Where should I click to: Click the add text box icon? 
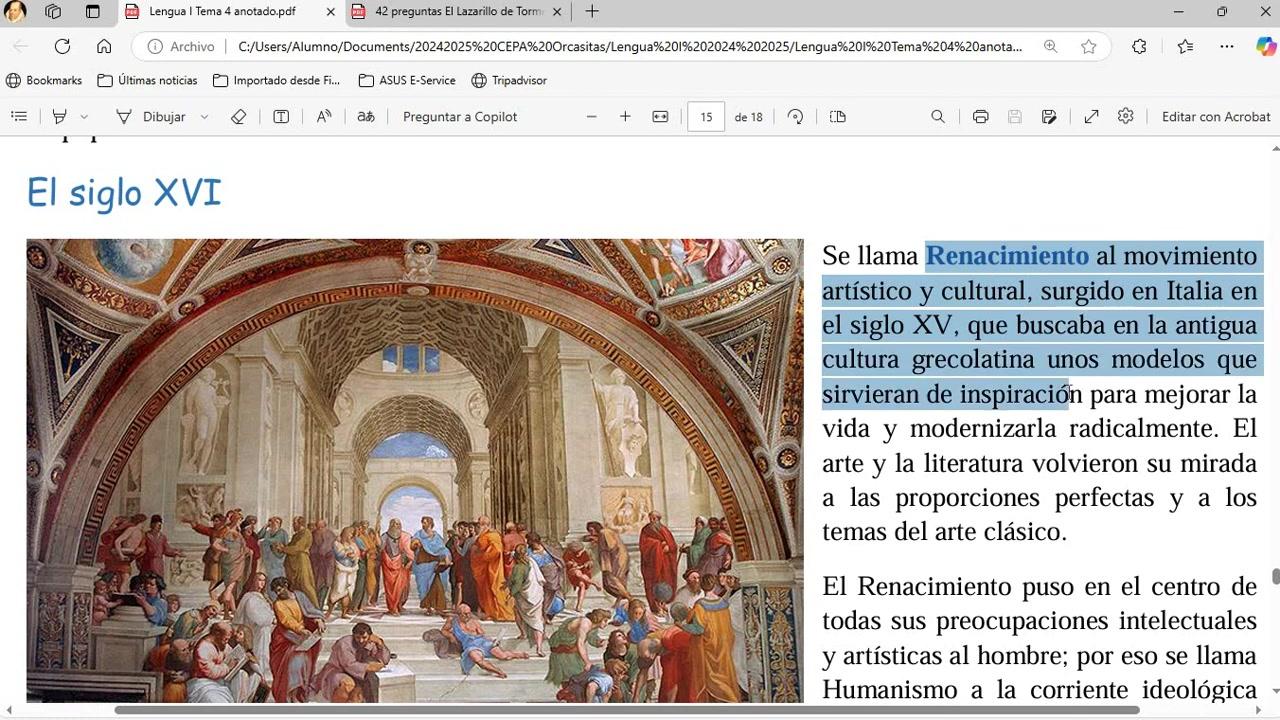pyautogui.click(x=281, y=117)
